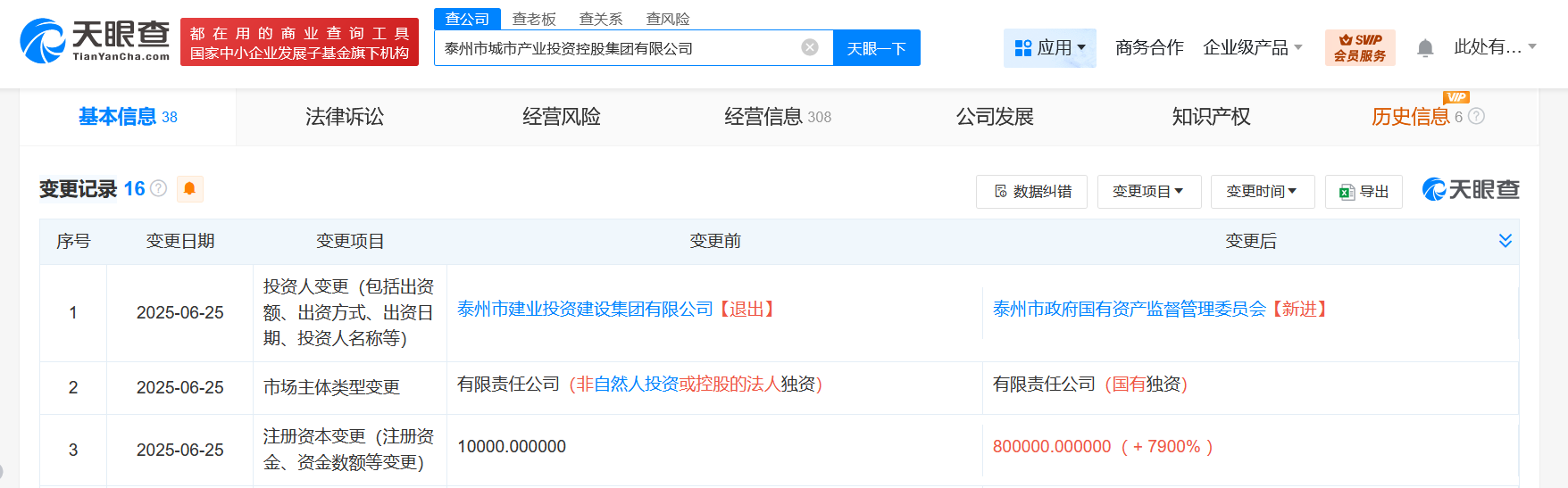Open the 此处有… user account dropdown
This screenshot has width=1568, height=488.
pos(1496,46)
